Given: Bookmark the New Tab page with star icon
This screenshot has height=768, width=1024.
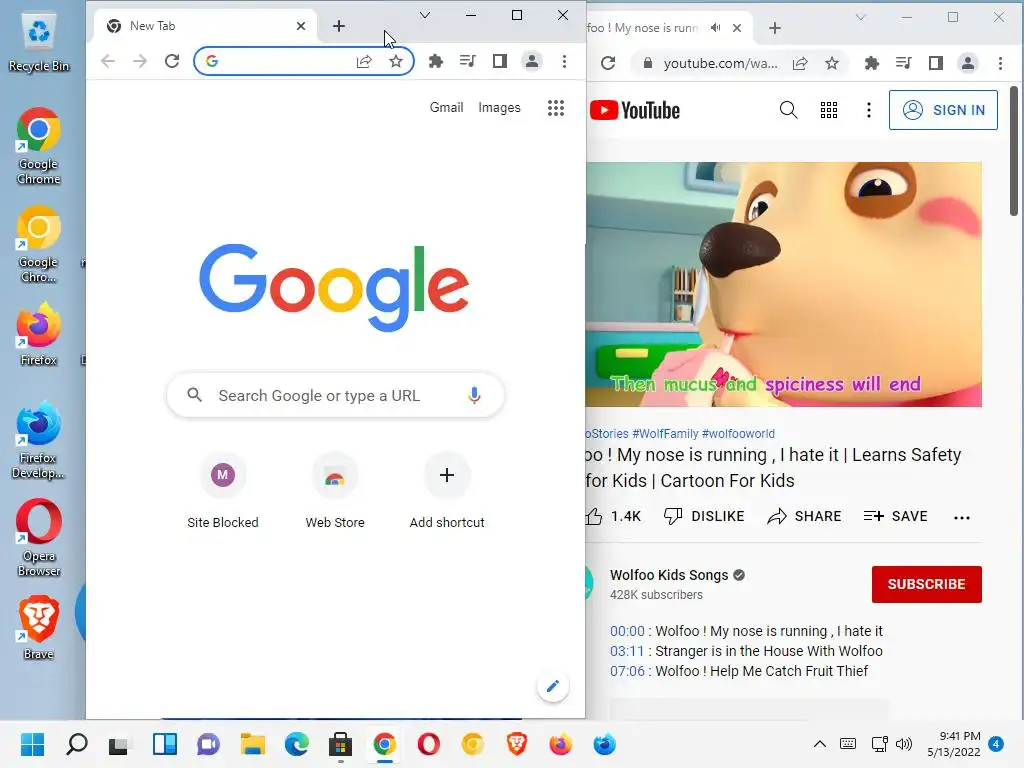Looking at the screenshot, I should (396, 61).
